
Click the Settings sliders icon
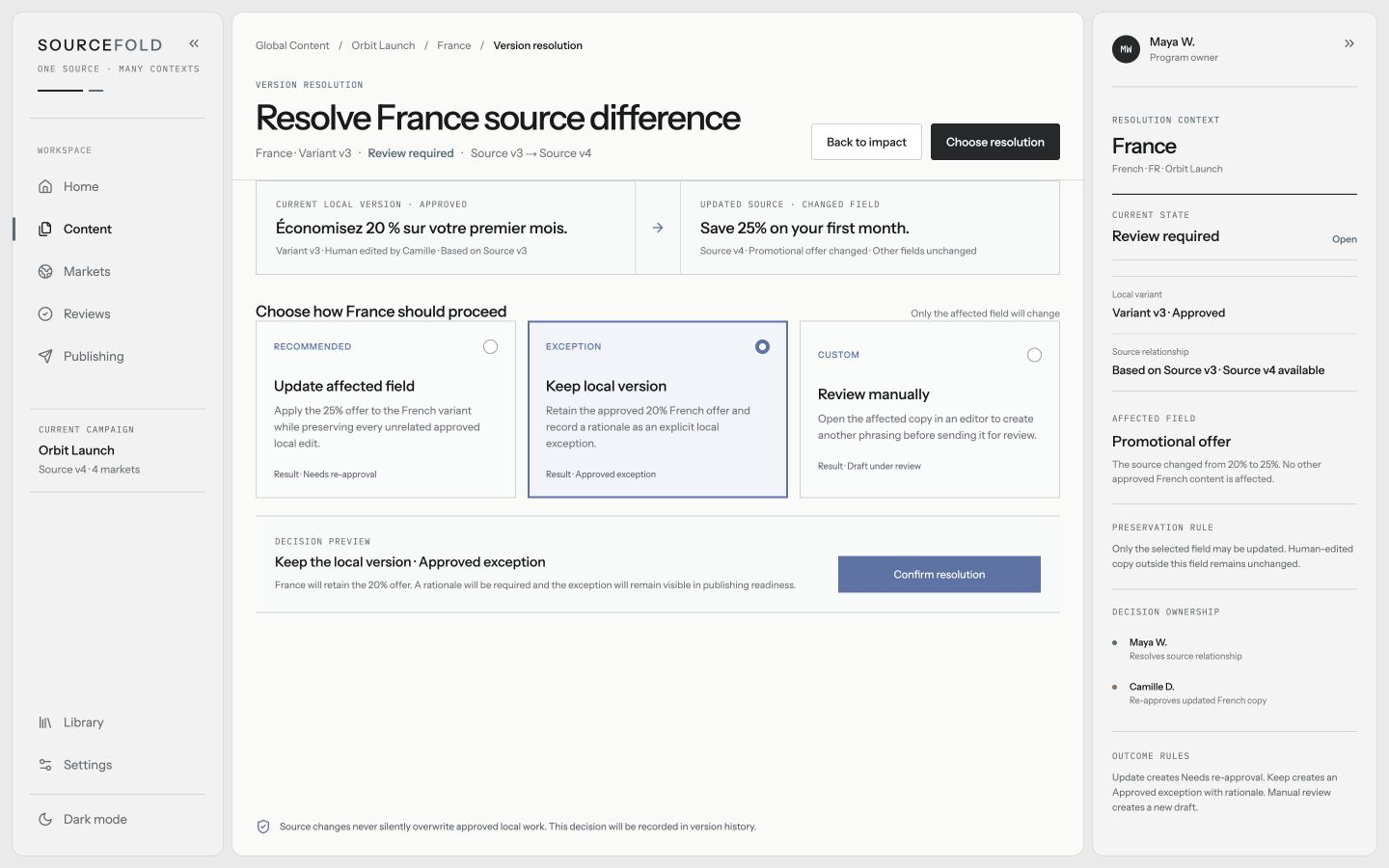click(45, 765)
